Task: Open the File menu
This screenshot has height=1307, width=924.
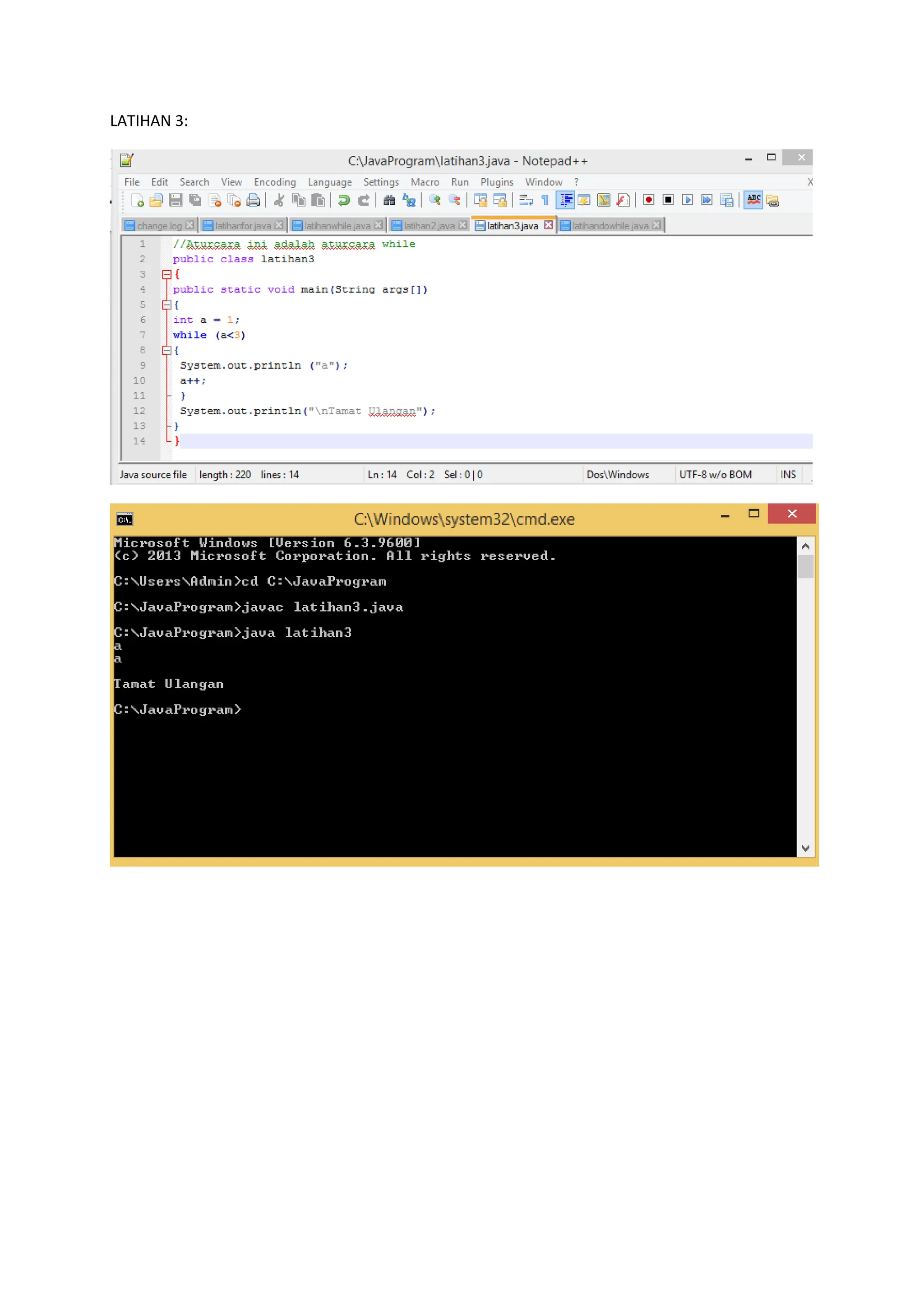Action: [x=132, y=182]
